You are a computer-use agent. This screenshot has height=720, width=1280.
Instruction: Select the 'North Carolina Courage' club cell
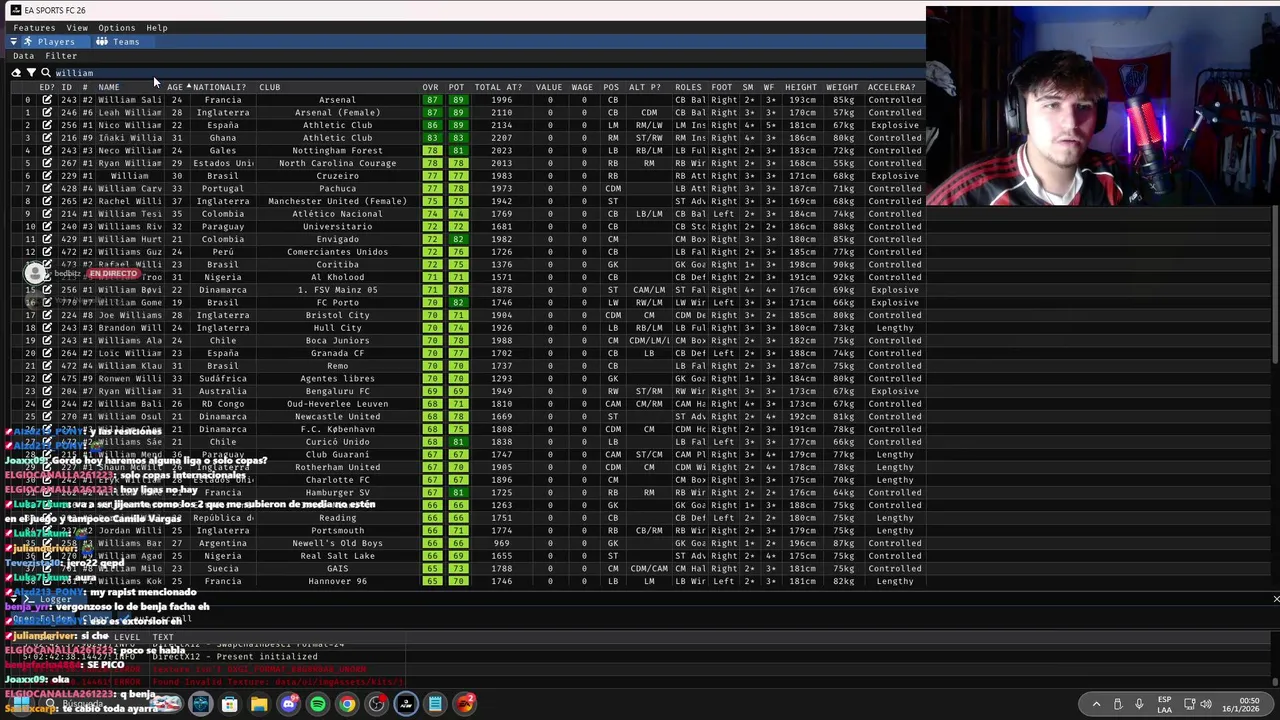point(337,163)
